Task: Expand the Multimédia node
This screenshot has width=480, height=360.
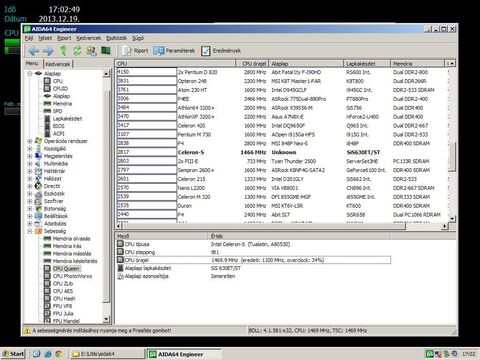Action: coord(30,164)
